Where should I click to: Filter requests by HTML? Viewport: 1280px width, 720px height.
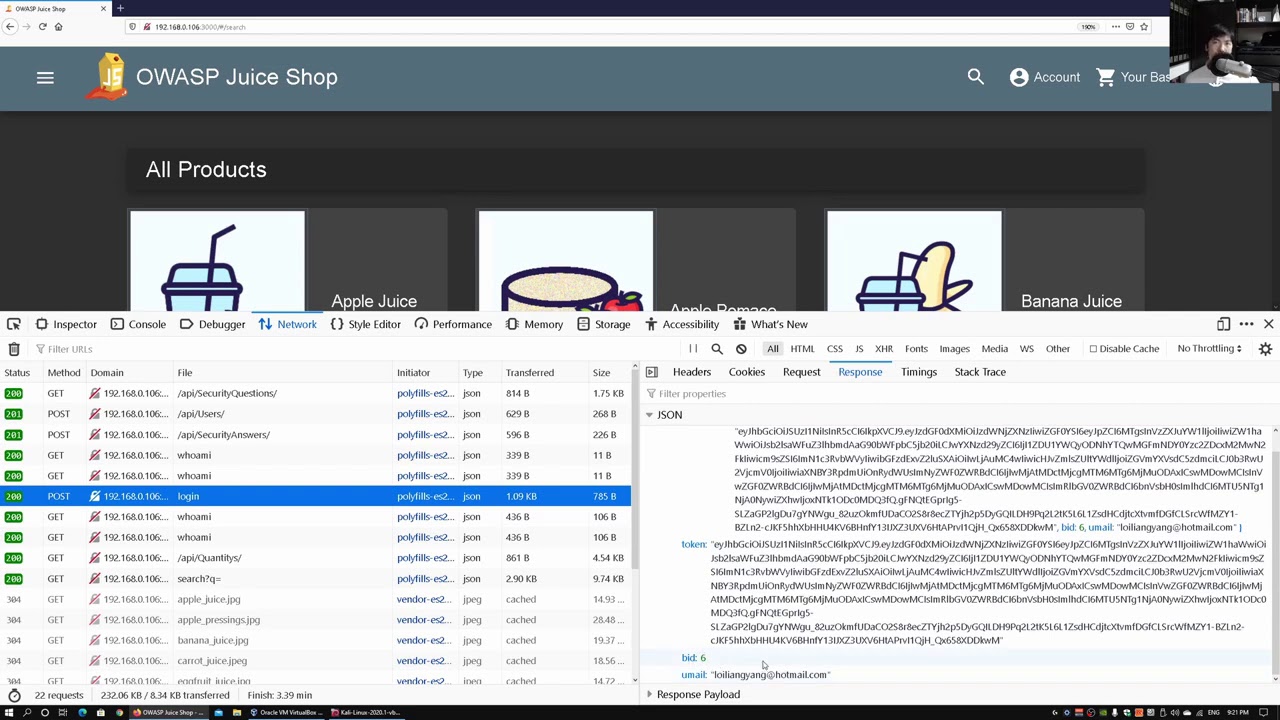pyautogui.click(x=802, y=349)
